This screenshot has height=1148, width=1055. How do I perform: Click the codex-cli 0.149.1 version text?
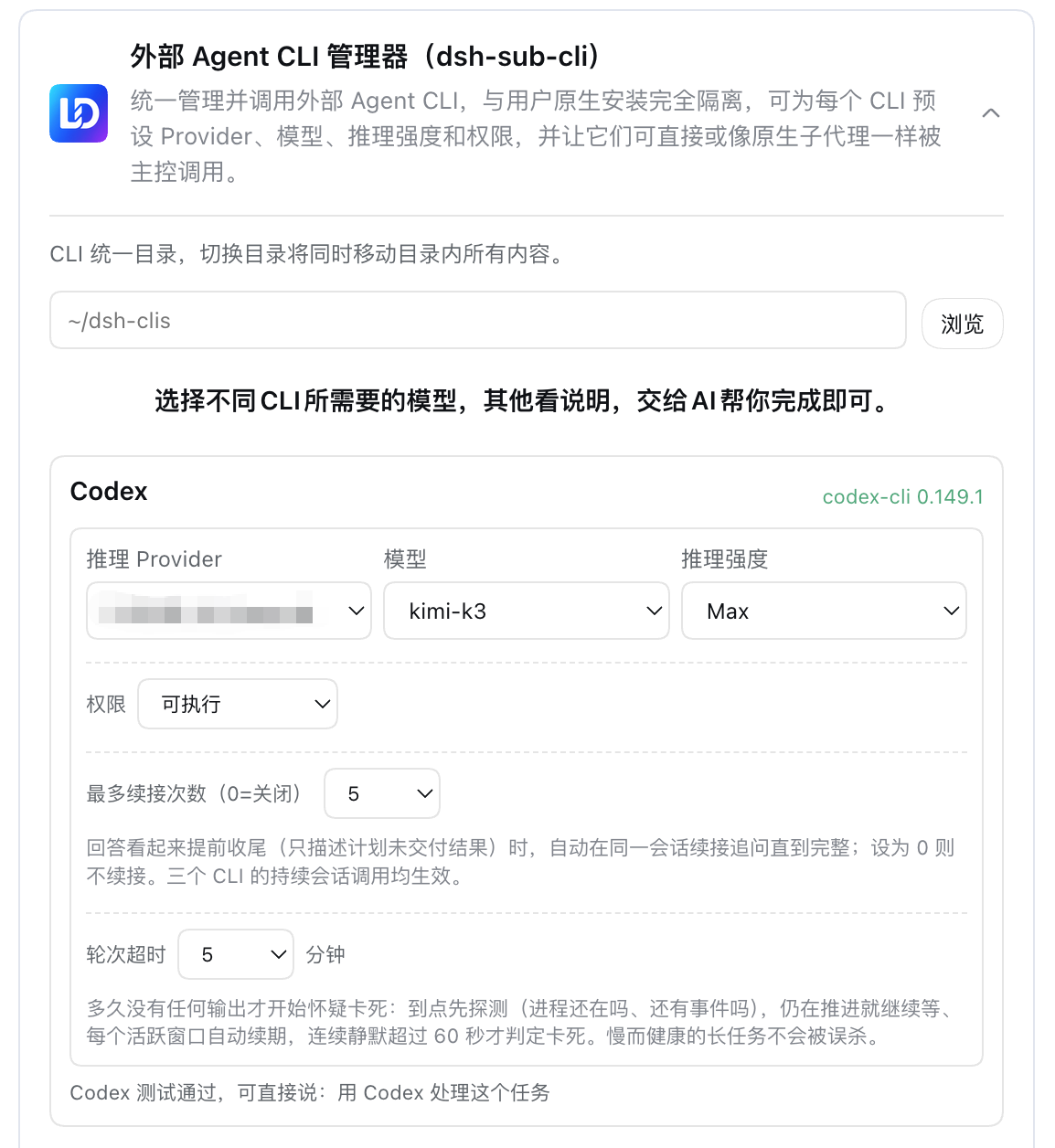click(x=903, y=496)
